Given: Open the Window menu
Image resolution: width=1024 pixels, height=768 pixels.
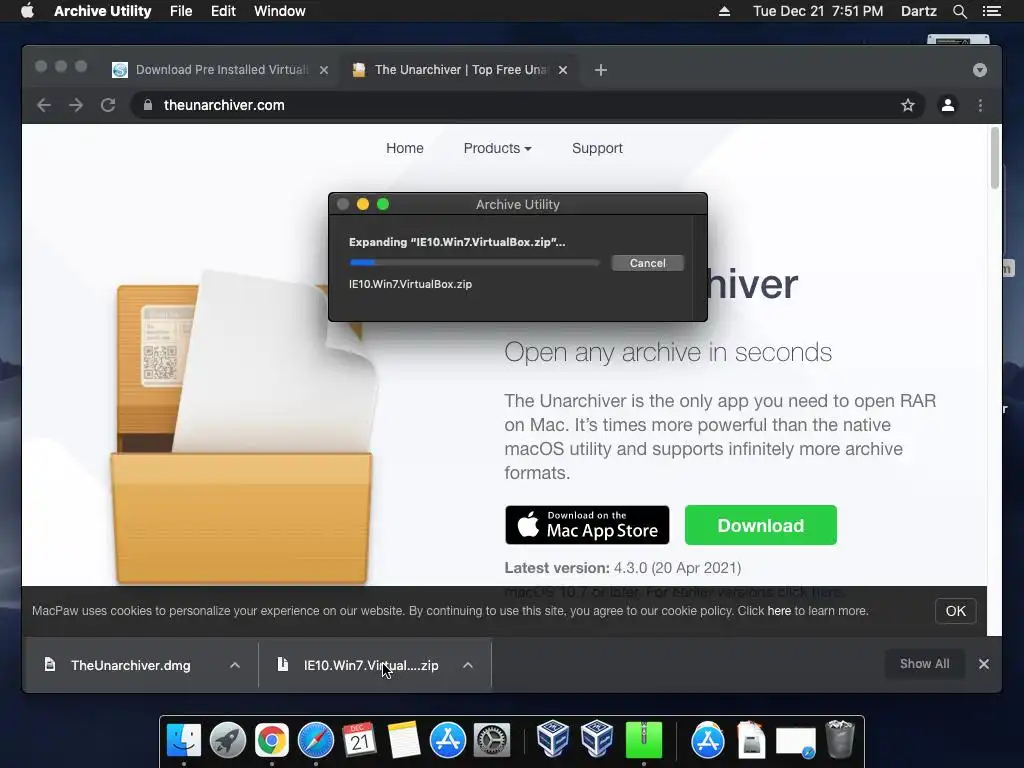Looking at the screenshot, I should 280,11.
